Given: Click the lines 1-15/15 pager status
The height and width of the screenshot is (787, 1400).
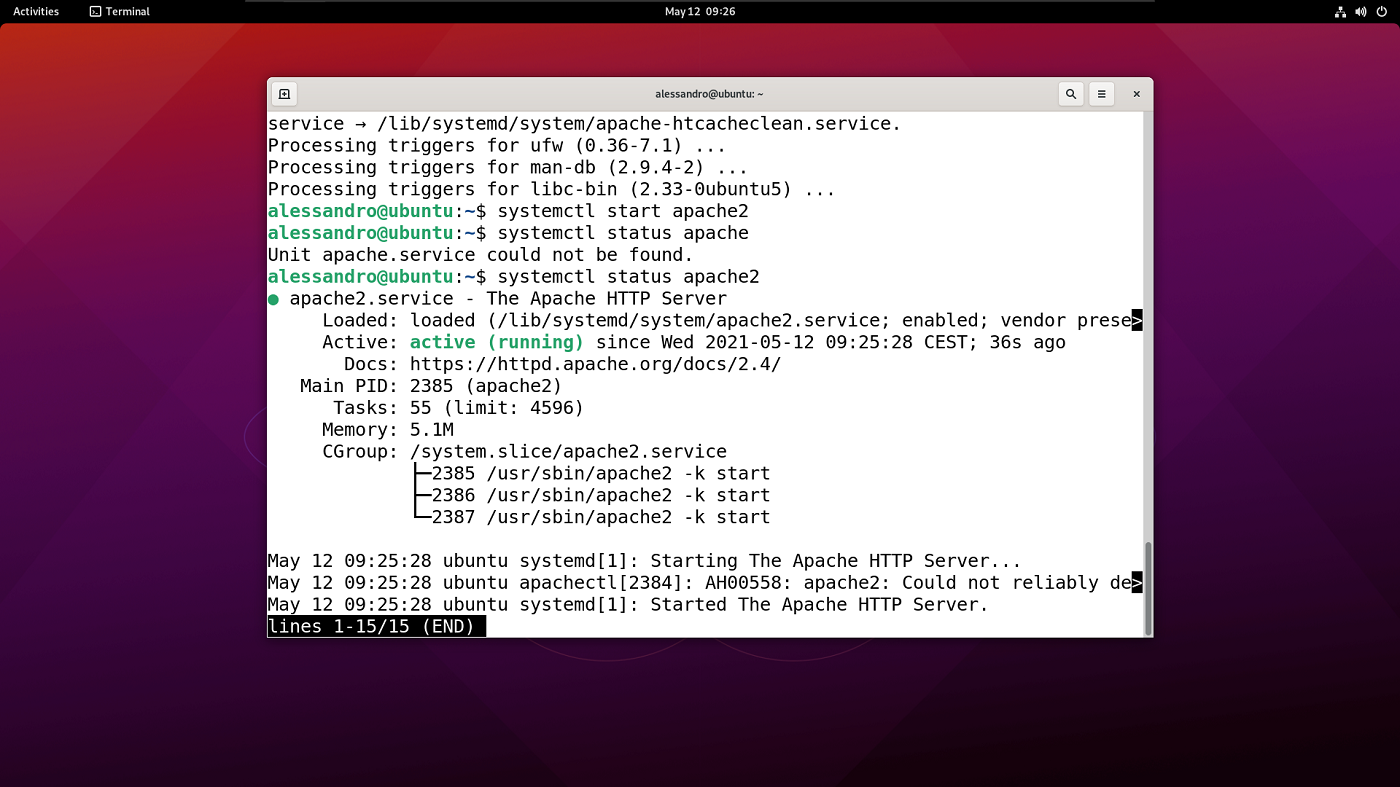Looking at the screenshot, I should pos(376,626).
